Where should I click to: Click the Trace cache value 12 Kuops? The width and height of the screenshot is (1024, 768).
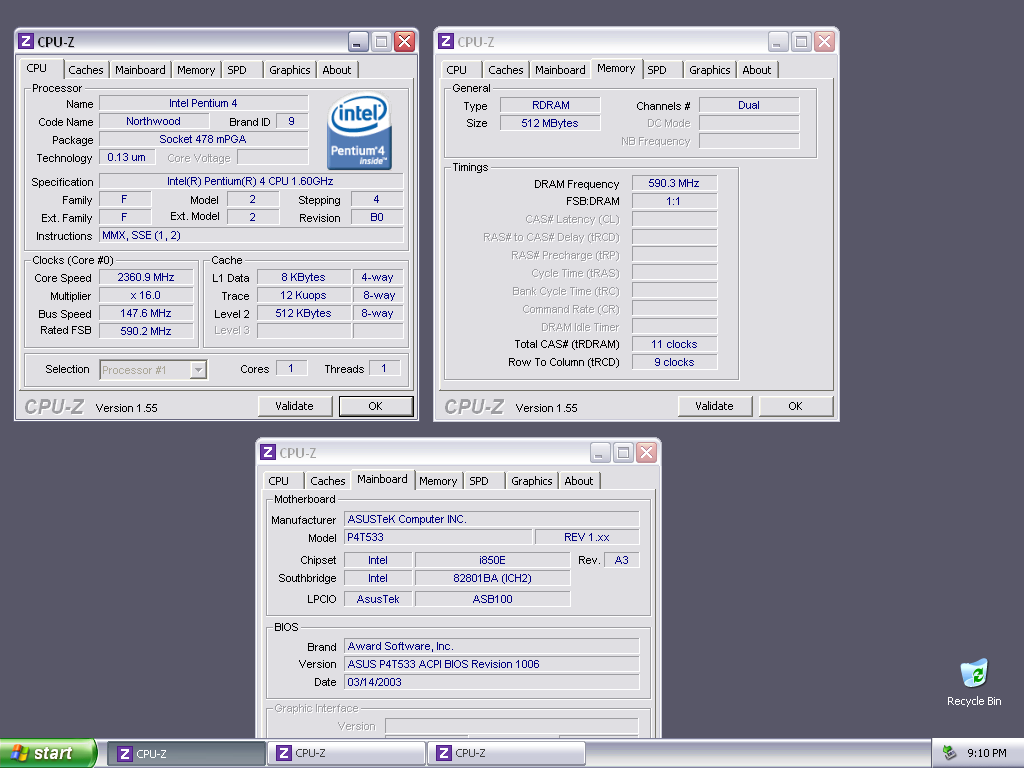(304, 295)
